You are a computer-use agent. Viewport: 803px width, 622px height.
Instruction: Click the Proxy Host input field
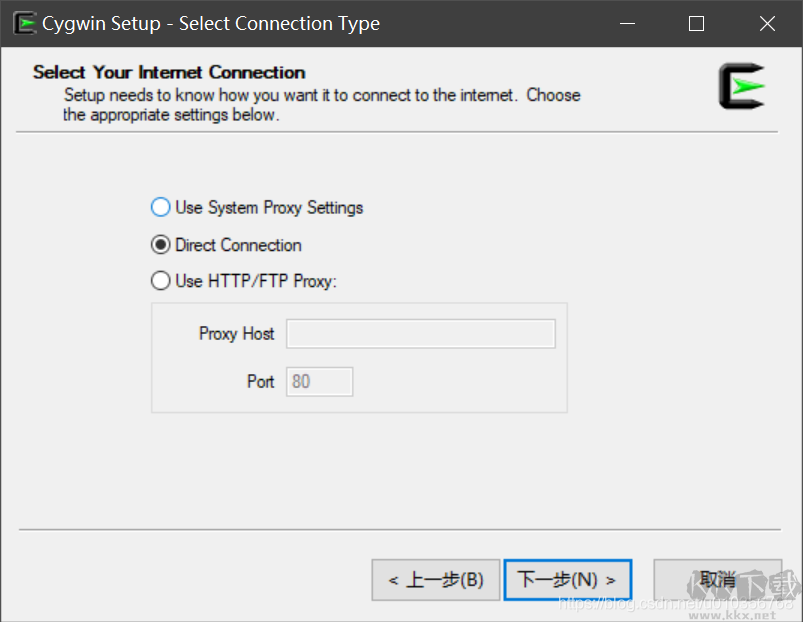coord(420,334)
